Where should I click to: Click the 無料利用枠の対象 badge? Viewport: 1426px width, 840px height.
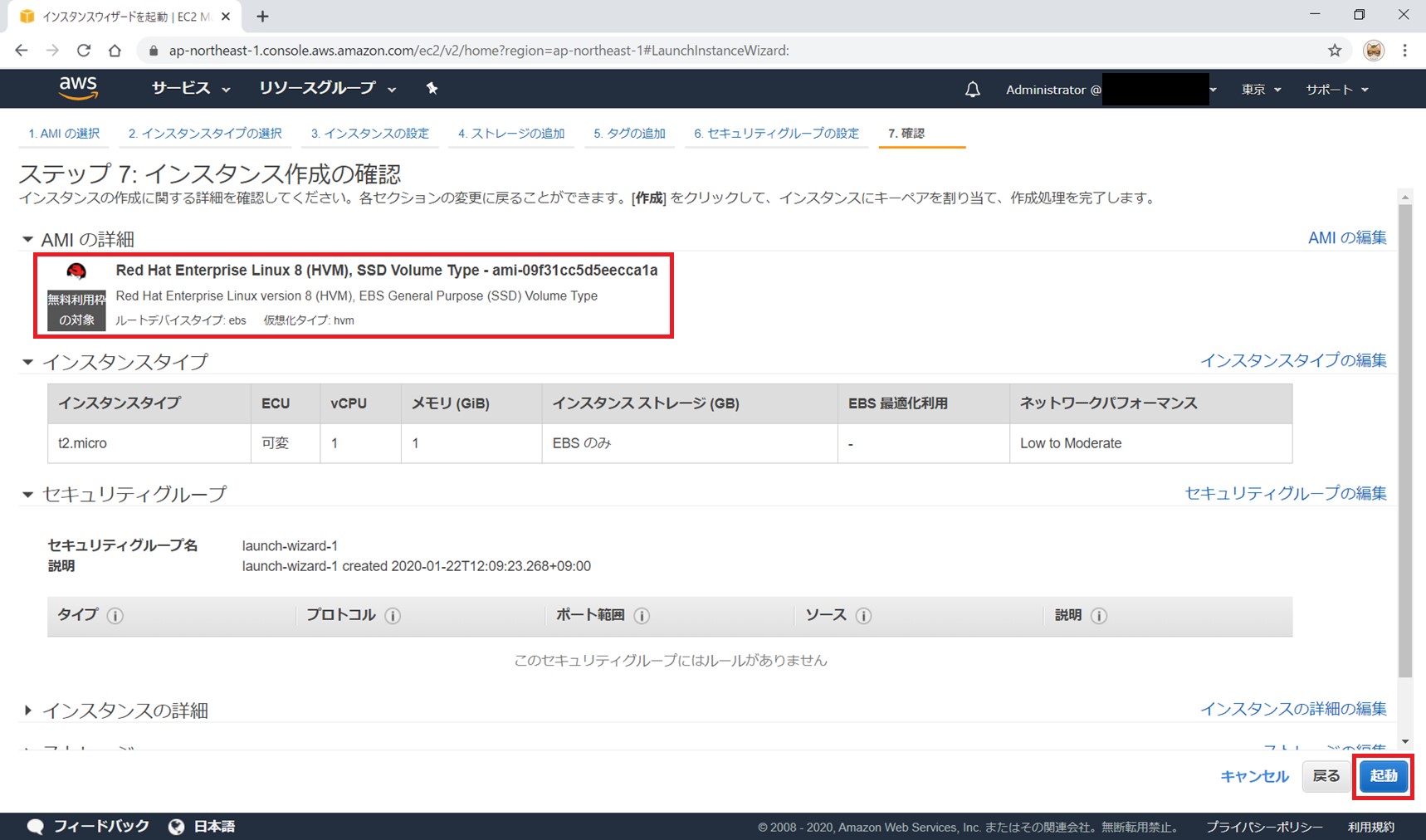tap(76, 310)
